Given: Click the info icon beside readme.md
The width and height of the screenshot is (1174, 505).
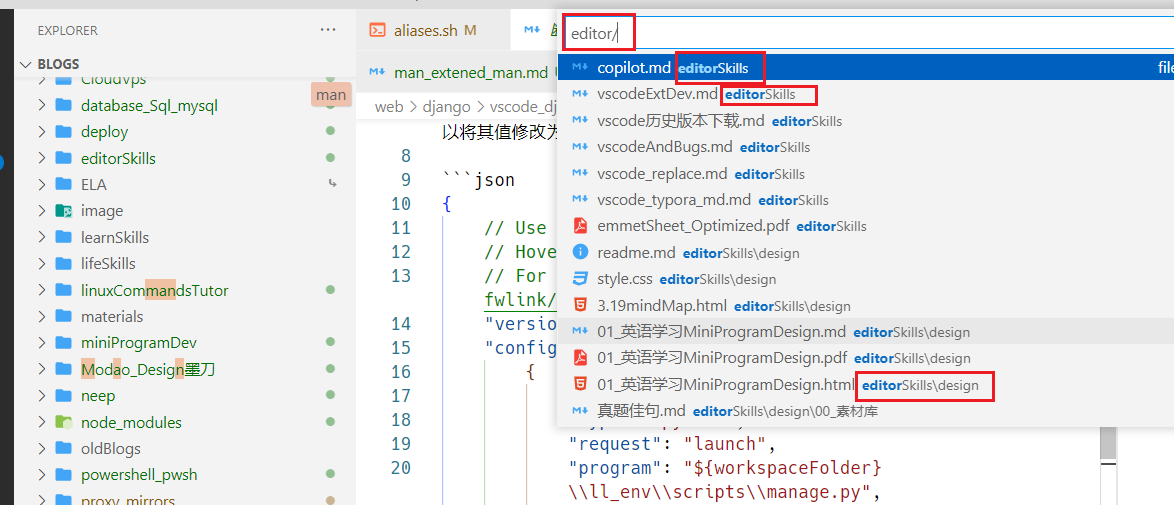Looking at the screenshot, I should click(580, 252).
